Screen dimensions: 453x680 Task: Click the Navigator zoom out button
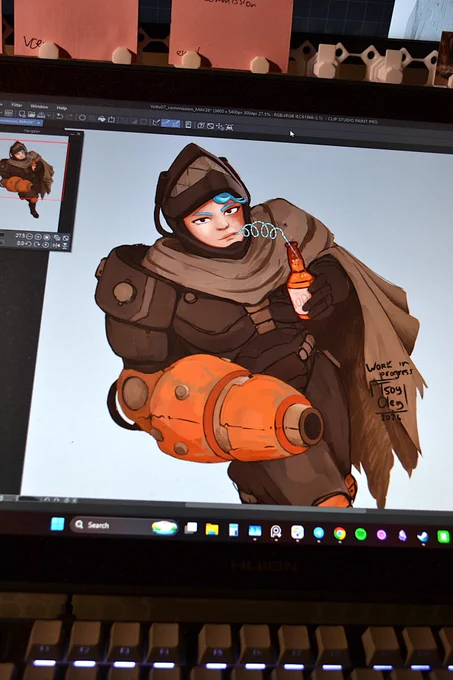click(29, 236)
